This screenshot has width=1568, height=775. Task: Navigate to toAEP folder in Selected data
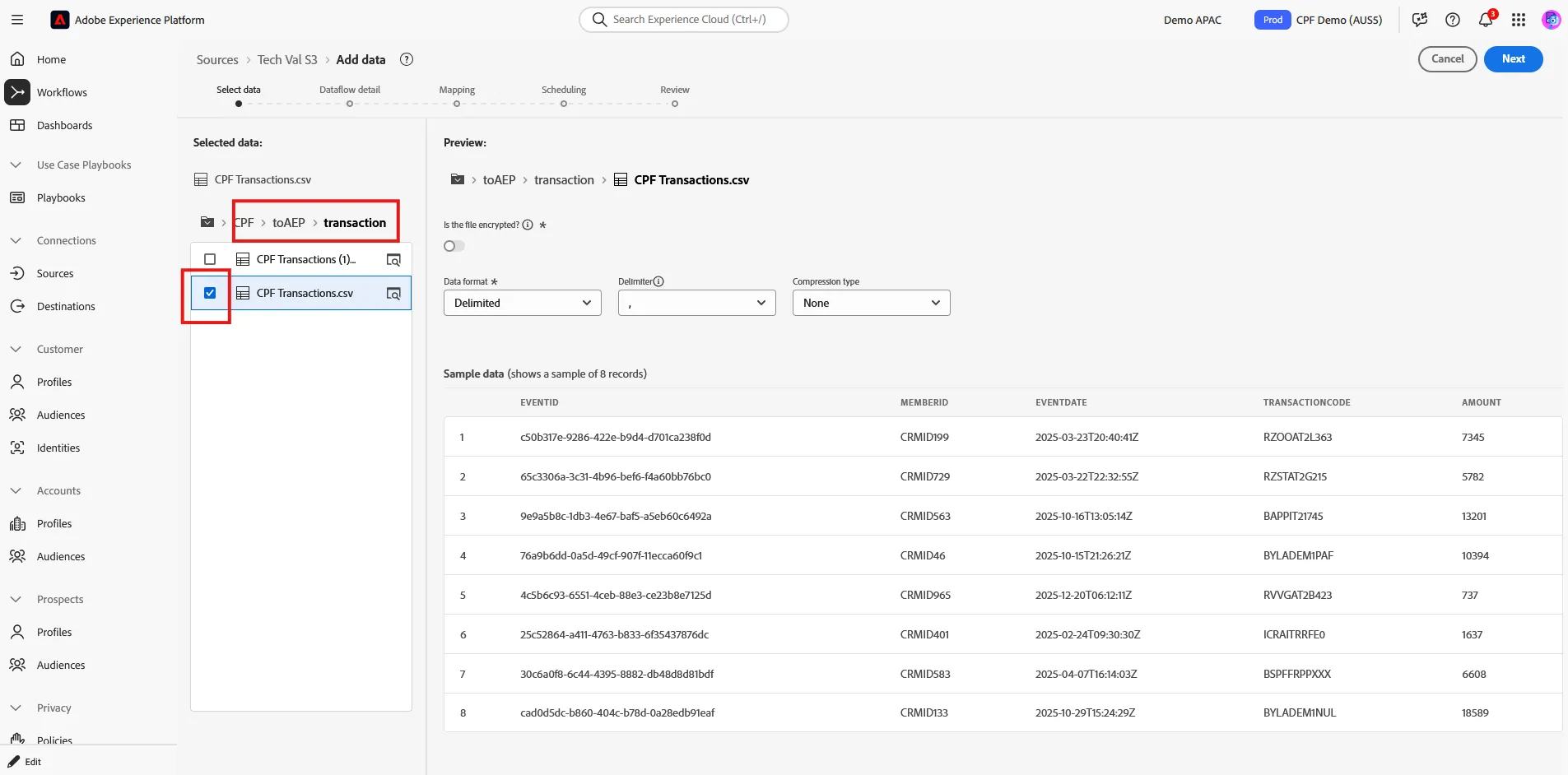tap(289, 223)
